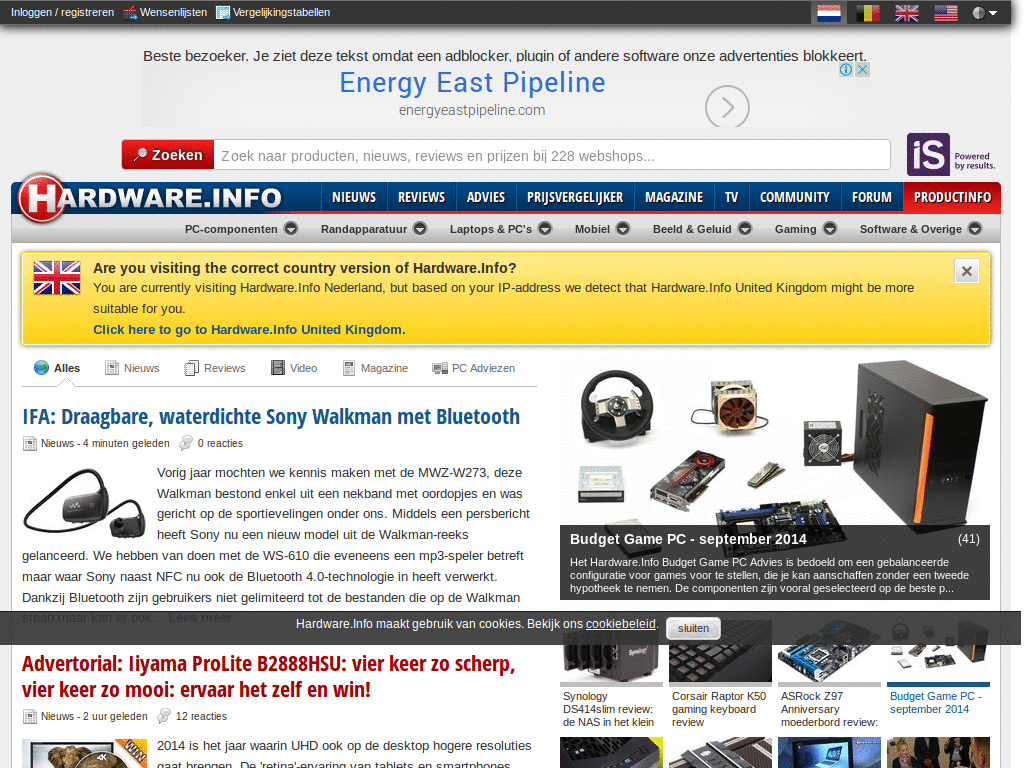Viewport: 1024px width, 768px height.
Task: Click the Wensenlijsten link text
Action: [x=173, y=12]
